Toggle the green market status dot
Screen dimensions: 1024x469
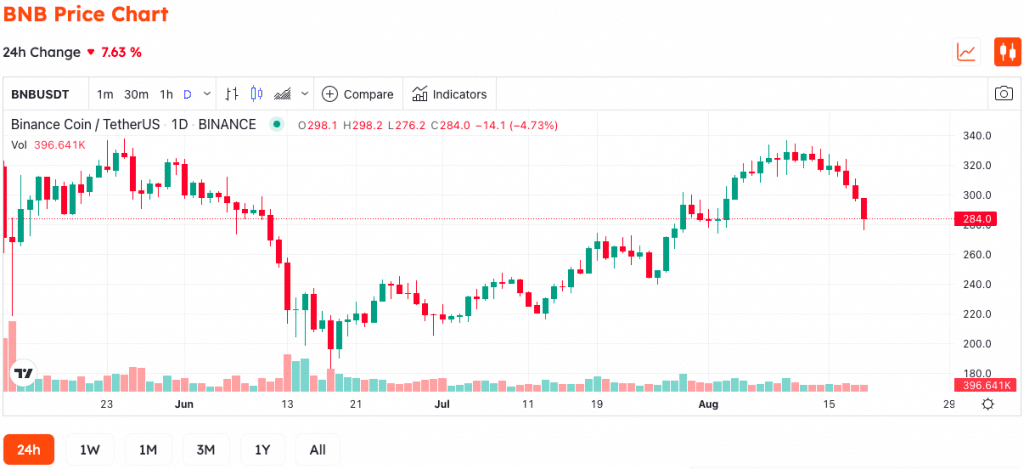pyautogui.click(x=277, y=125)
